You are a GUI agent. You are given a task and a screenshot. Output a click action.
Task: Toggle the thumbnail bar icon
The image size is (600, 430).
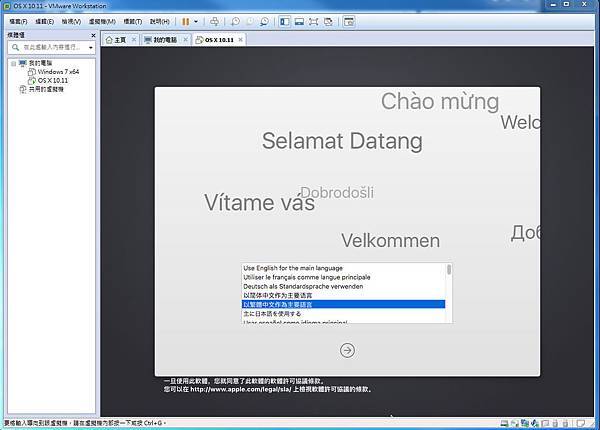pos(299,22)
